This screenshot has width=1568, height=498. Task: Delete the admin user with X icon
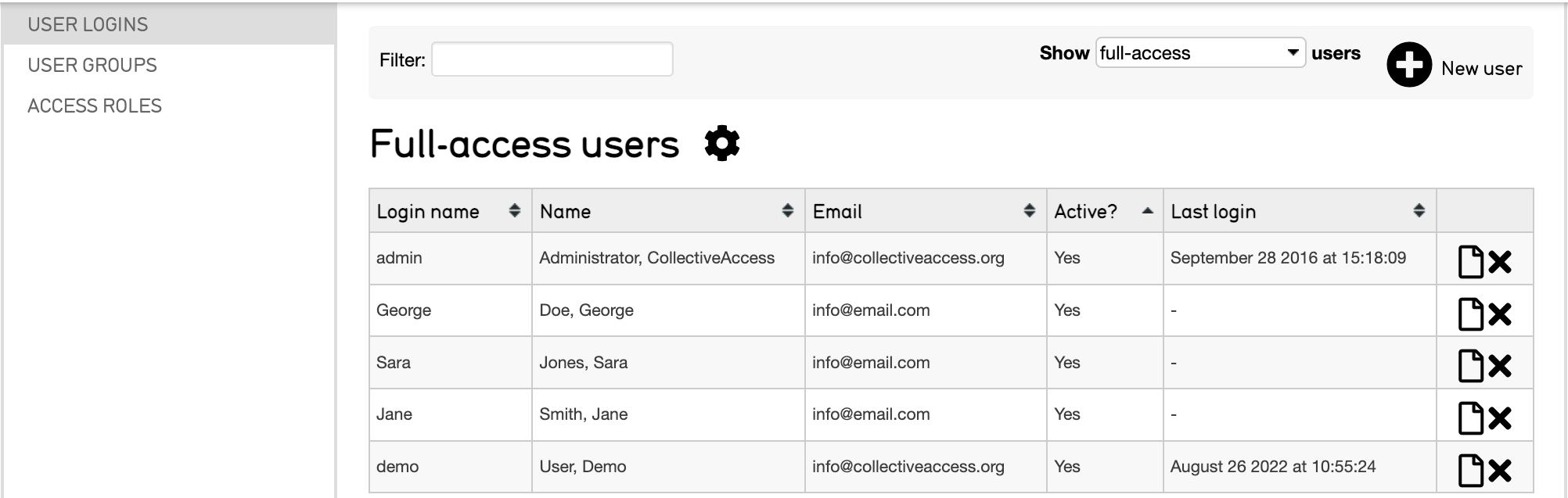point(1500,262)
